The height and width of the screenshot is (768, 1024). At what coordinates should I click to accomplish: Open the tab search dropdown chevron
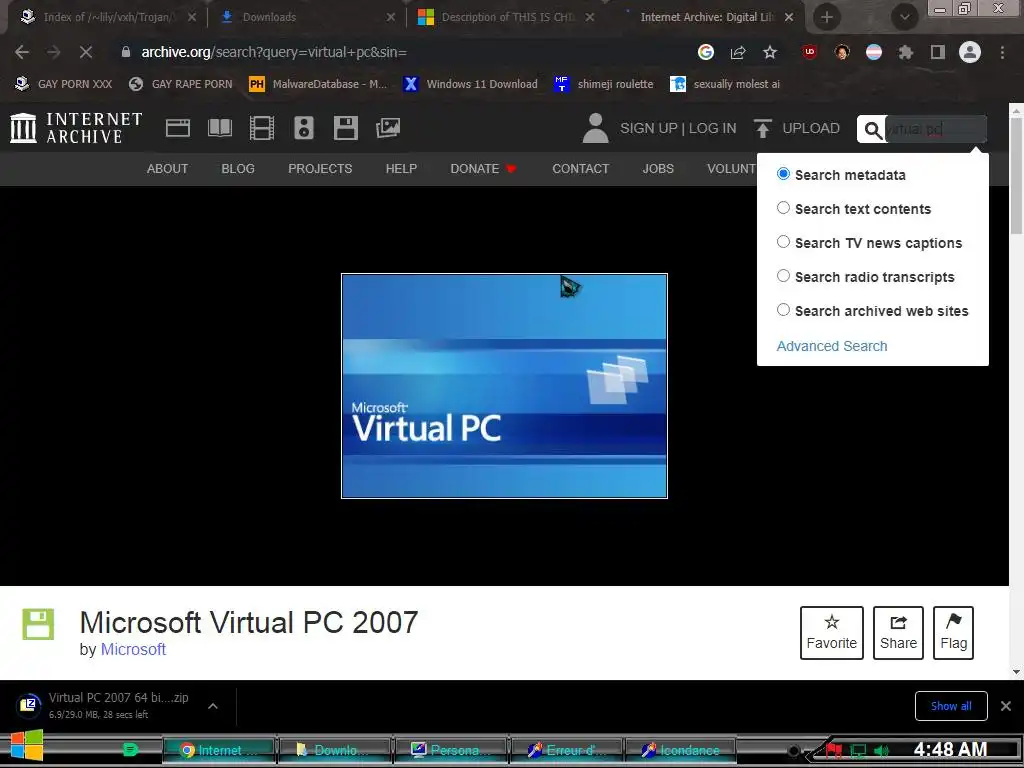[x=904, y=17]
